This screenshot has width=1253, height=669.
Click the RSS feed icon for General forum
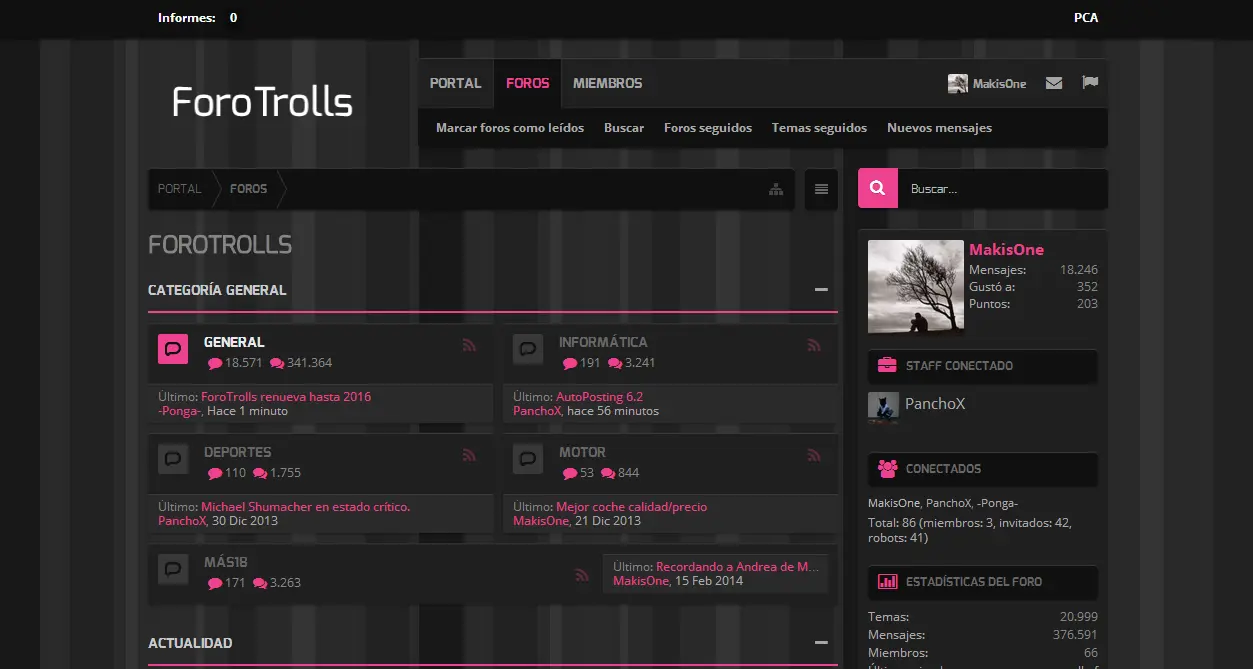pos(469,345)
